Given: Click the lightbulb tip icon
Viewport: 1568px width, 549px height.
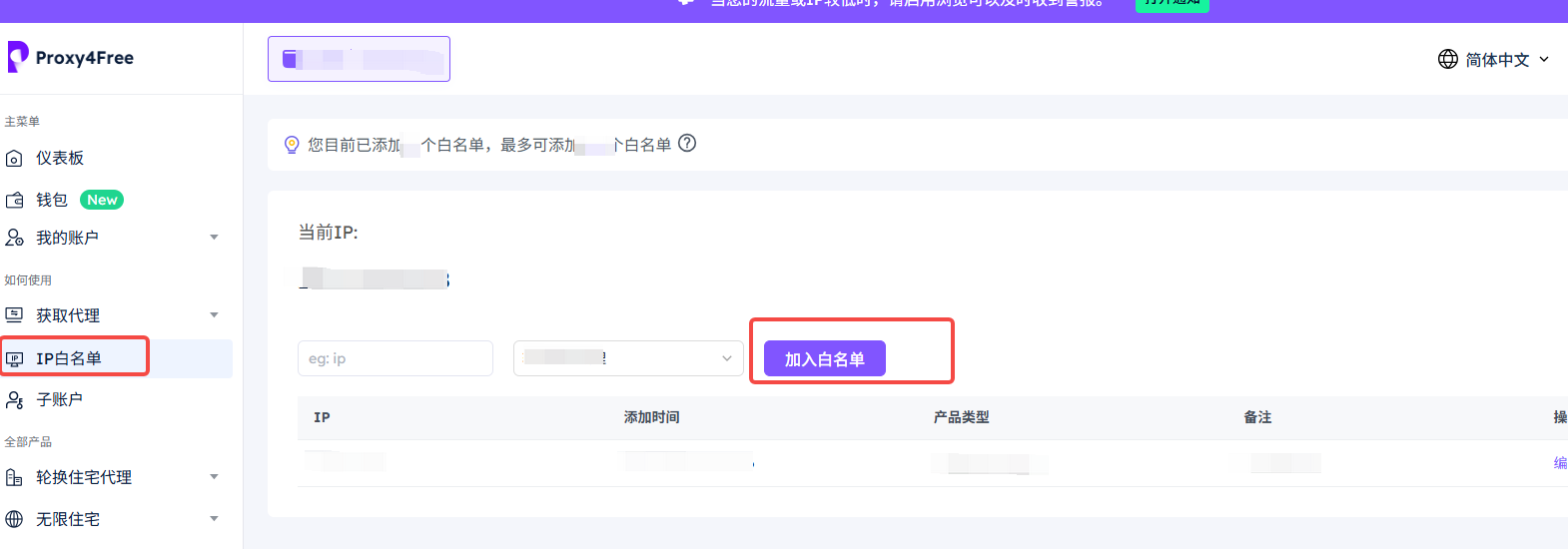Looking at the screenshot, I should 292,145.
